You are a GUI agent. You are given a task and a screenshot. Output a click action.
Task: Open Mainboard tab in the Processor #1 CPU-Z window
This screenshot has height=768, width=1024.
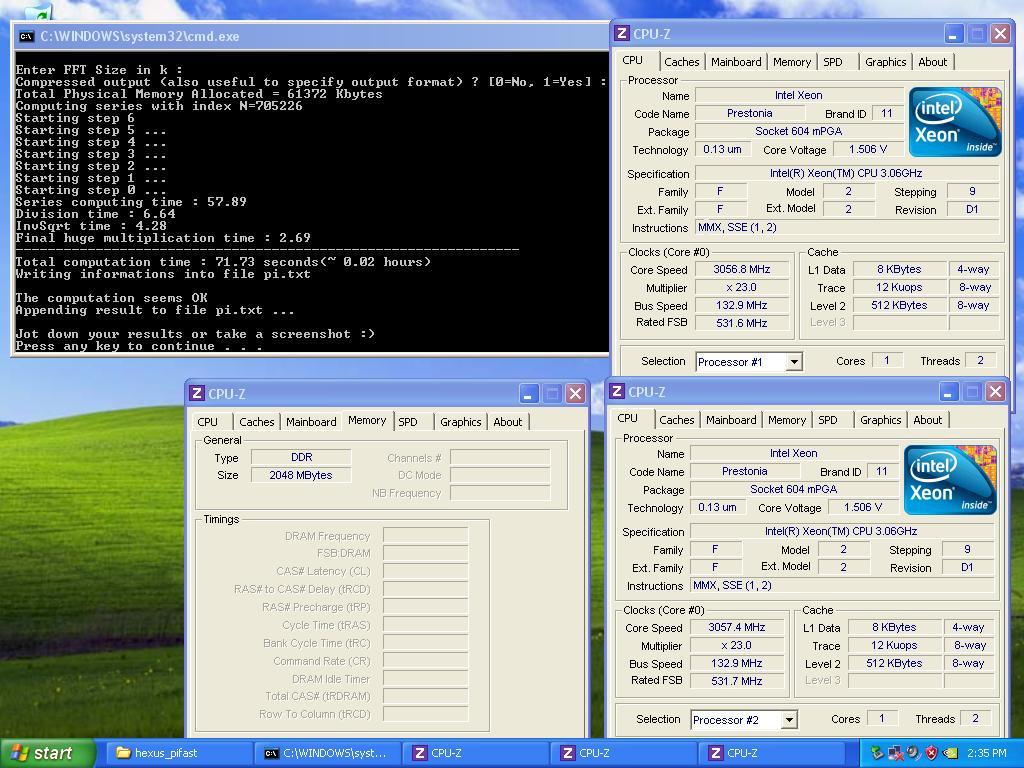736,62
